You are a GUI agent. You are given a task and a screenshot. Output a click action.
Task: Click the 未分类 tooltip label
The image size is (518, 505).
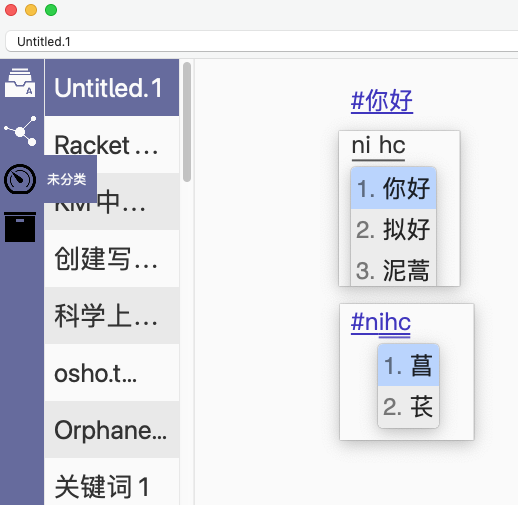pyautogui.click(x=67, y=179)
